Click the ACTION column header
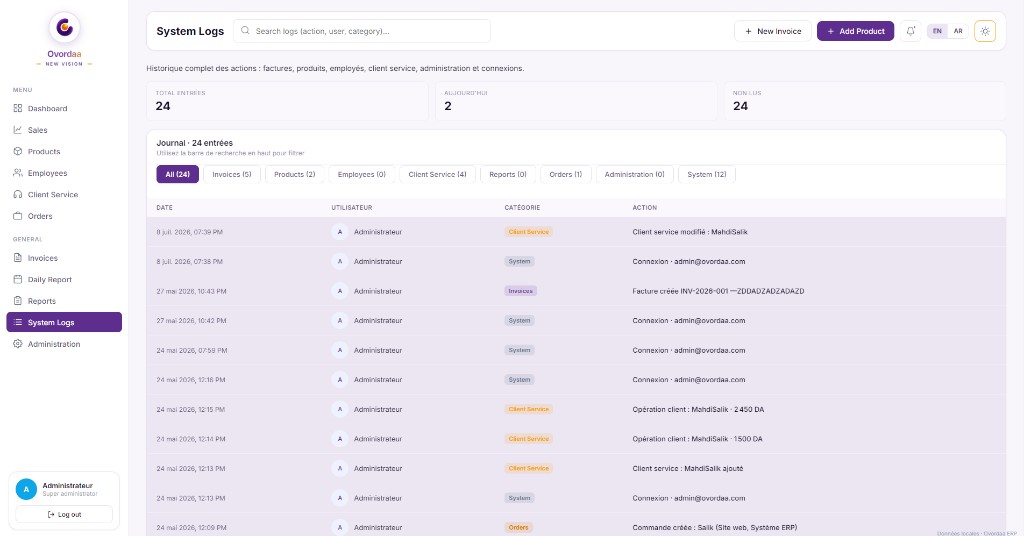 click(645, 208)
